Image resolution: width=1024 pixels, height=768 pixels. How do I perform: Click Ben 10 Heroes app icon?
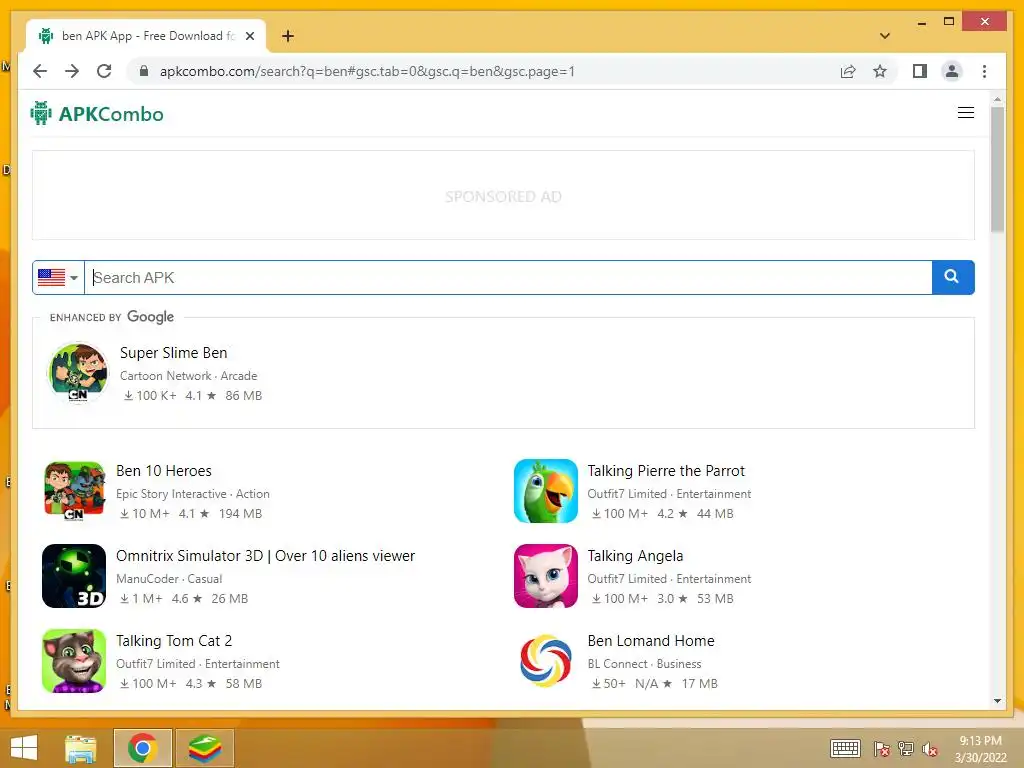tap(74, 491)
